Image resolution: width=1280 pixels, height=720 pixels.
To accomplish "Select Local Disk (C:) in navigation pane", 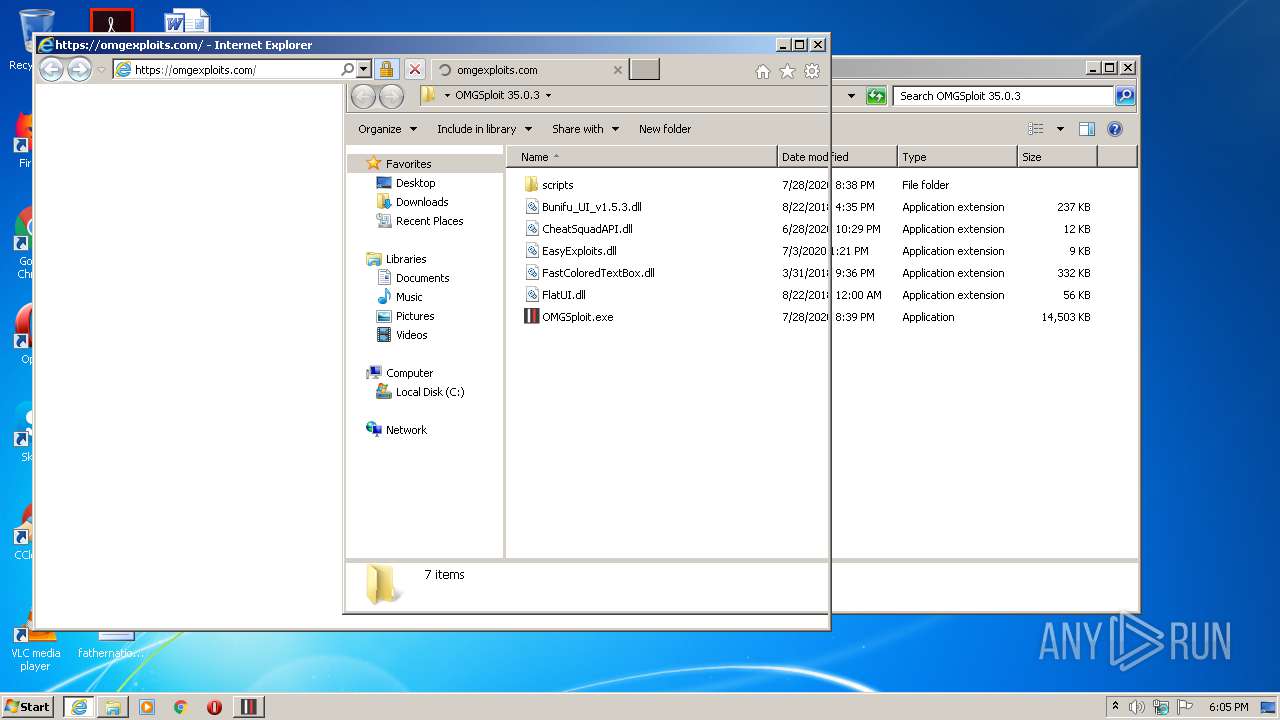I will [429, 392].
